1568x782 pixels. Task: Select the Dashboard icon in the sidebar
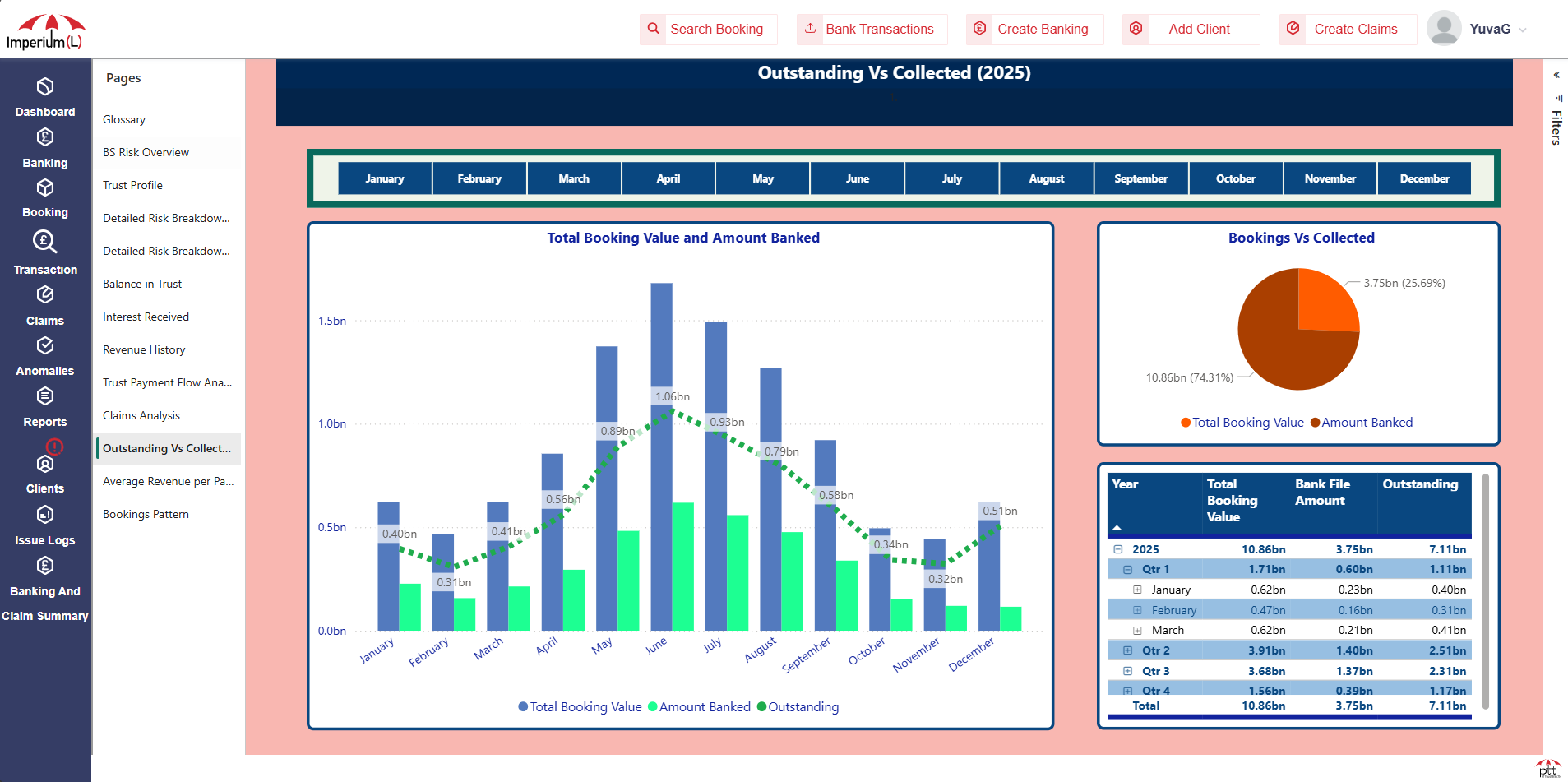(x=45, y=88)
